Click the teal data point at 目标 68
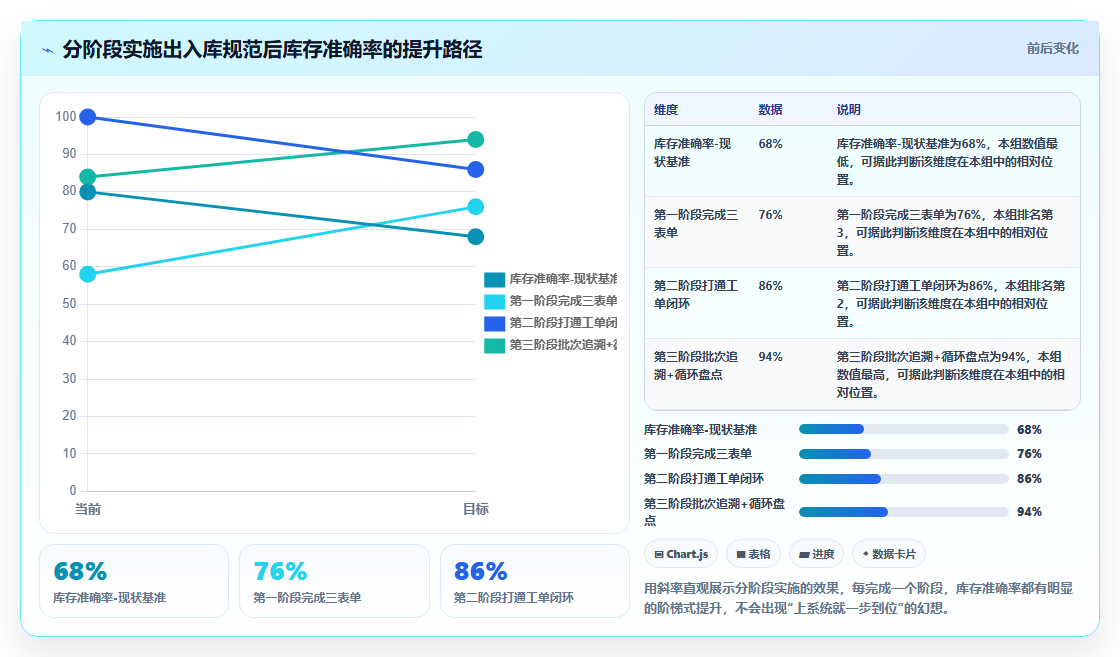 tap(476, 236)
